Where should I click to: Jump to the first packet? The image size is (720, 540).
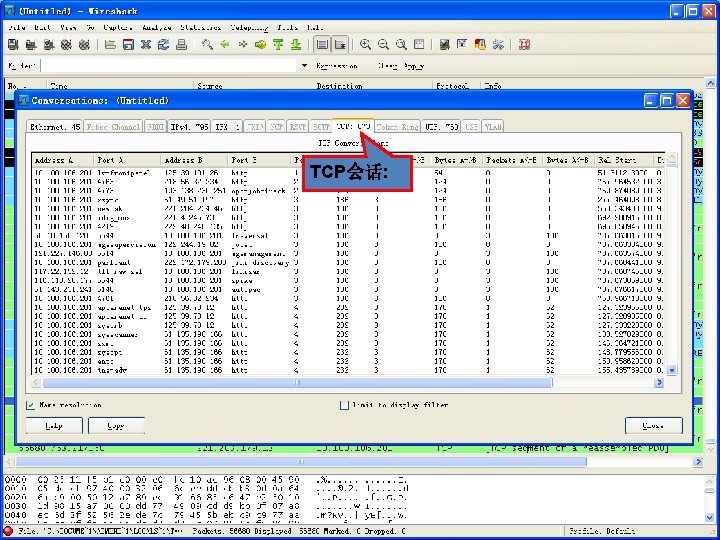coord(278,45)
